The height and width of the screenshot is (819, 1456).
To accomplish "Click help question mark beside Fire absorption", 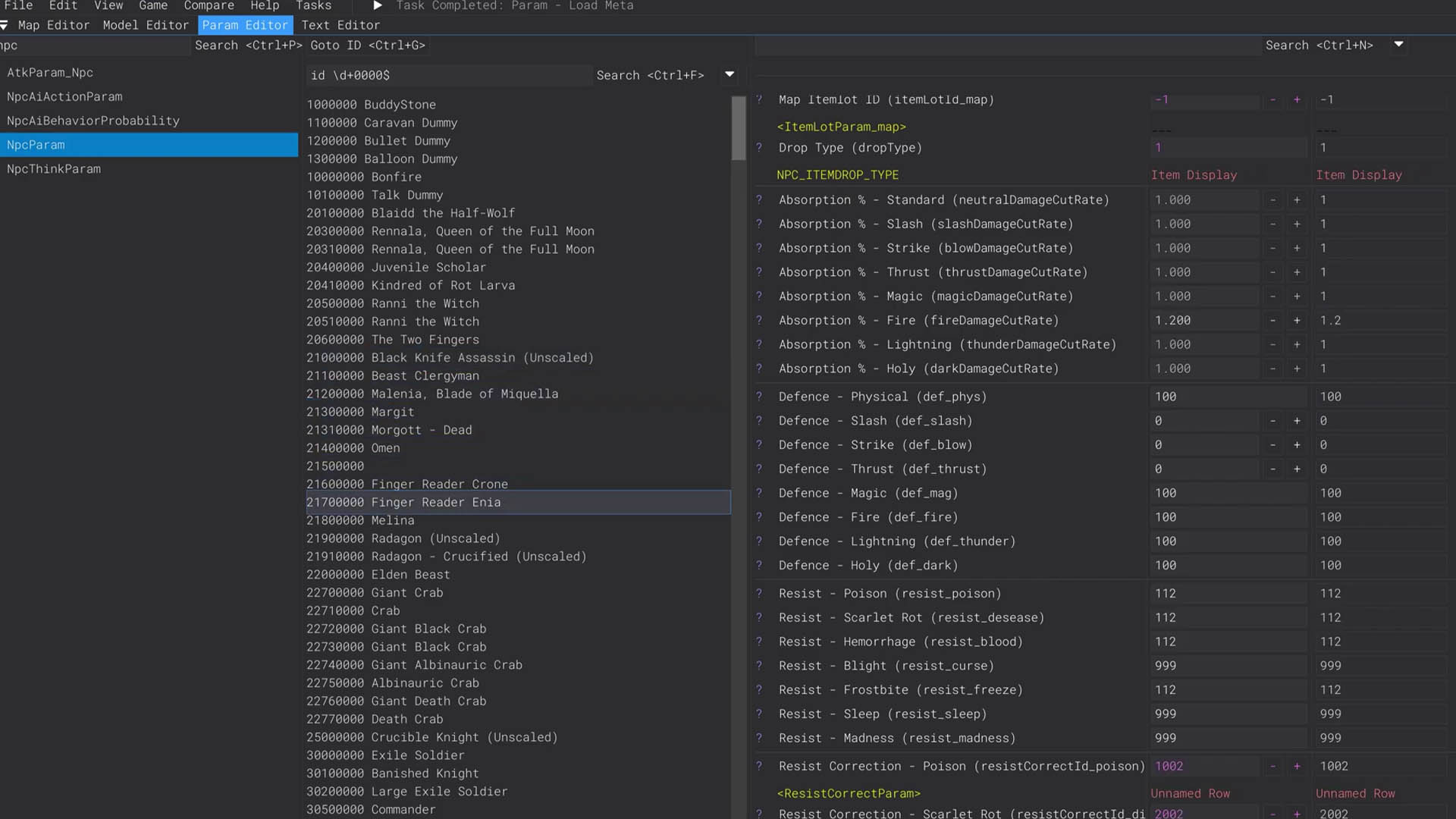I will 759,320.
